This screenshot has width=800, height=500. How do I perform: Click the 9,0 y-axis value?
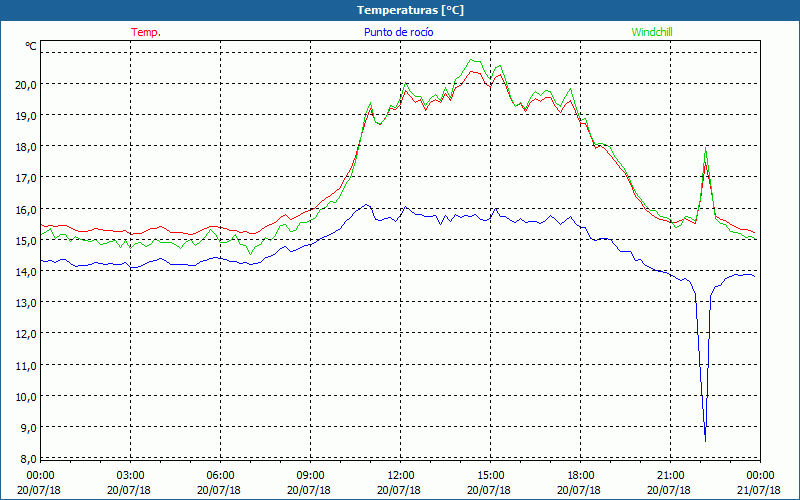pyautogui.click(x=28, y=428)
